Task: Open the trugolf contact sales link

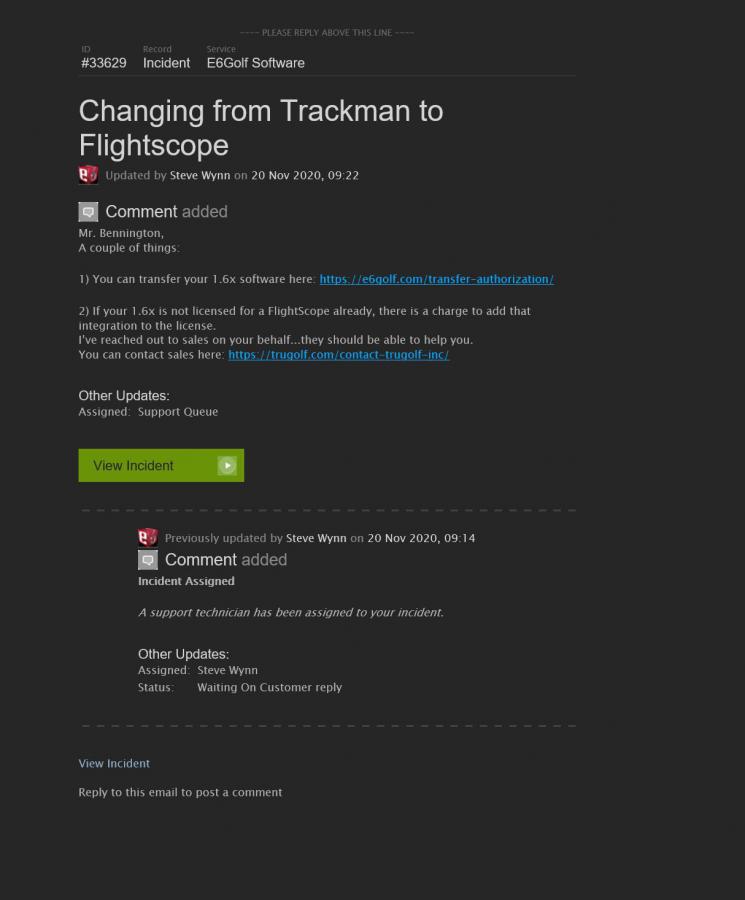Action: tap(339, 355)
